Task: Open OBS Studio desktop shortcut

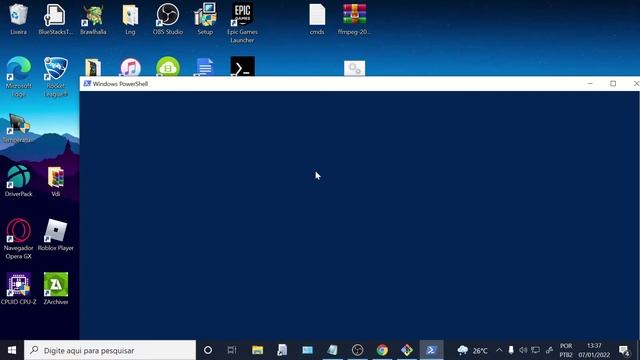Action: click(x=168, y=18)
